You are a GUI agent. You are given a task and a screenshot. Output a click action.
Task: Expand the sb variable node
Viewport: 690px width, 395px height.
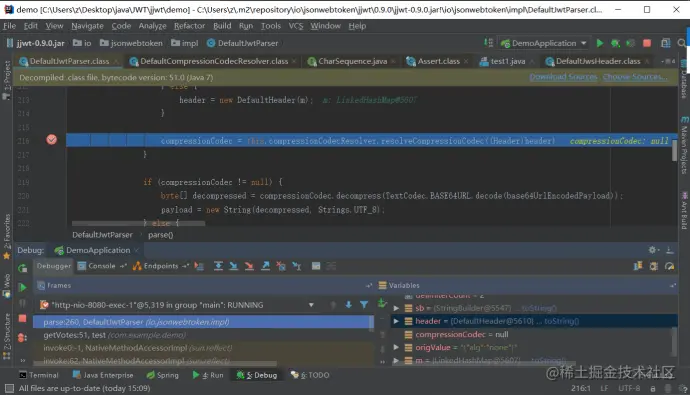[396, 308]
